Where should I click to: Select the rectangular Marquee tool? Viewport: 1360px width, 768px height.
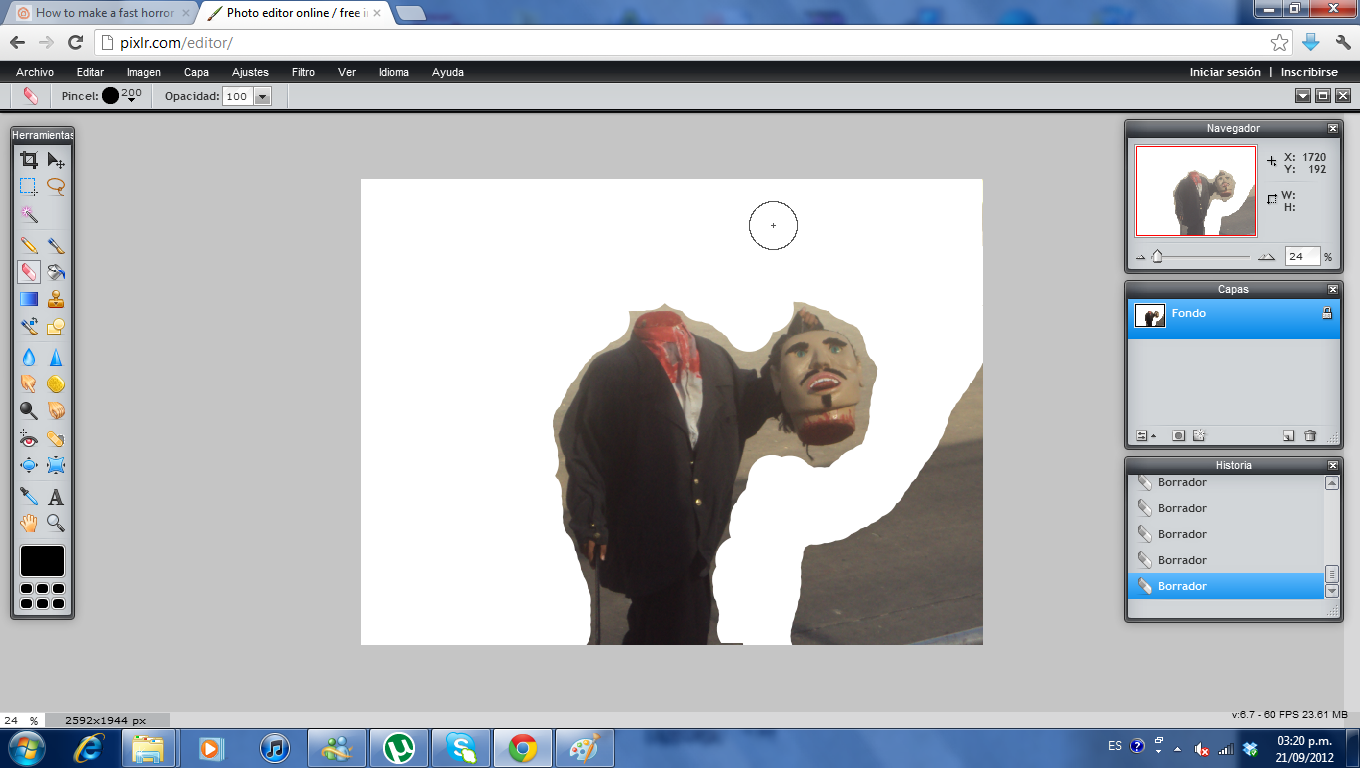(29, 186)
